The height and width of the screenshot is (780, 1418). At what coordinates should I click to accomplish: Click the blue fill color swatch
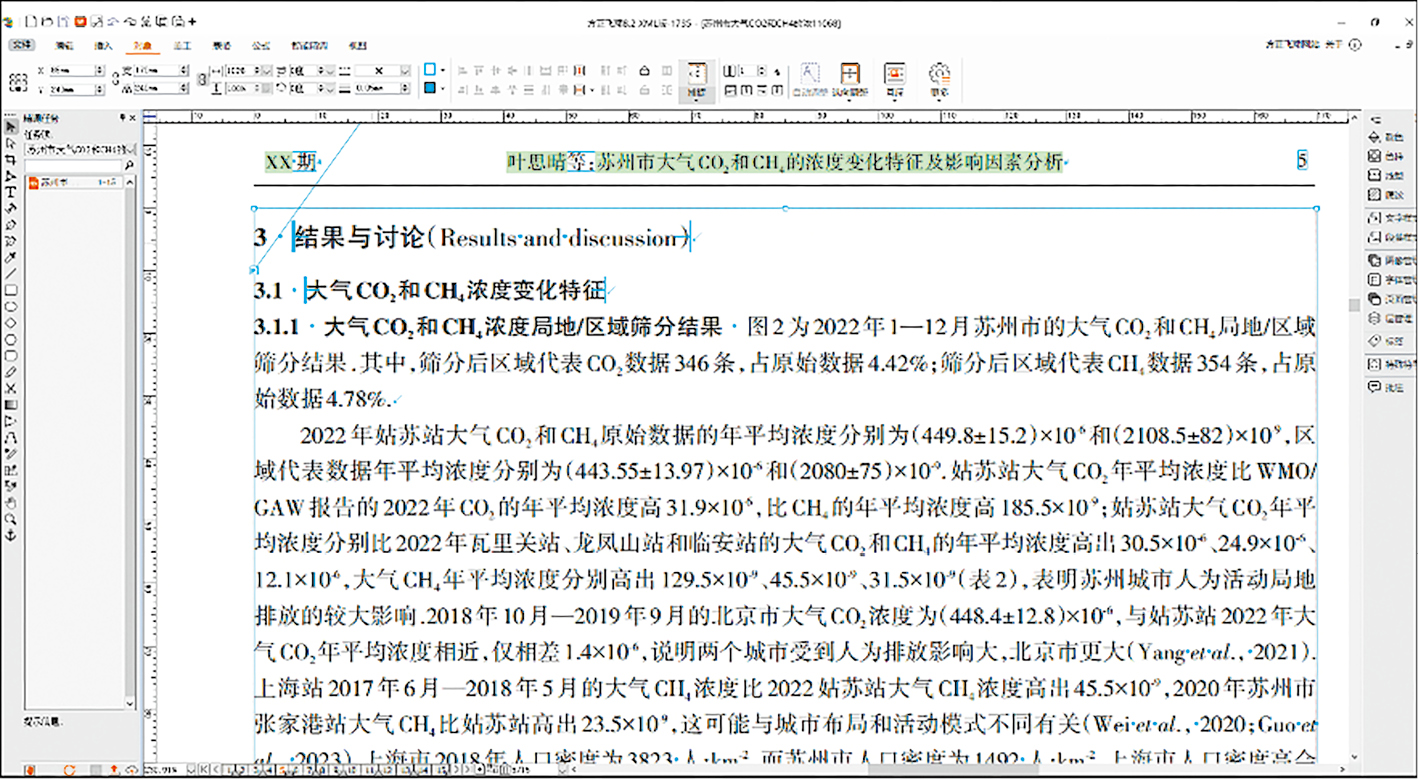click(x=430, y=88)
